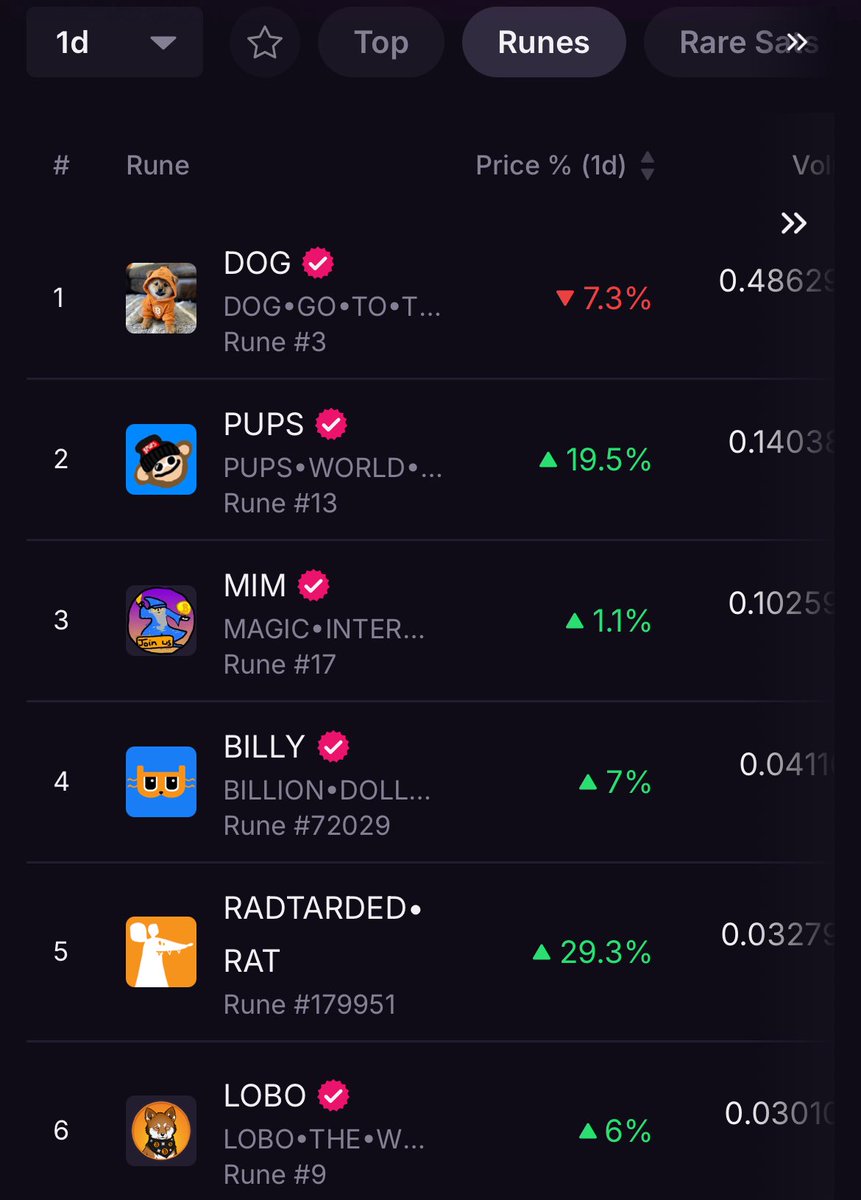This screenshot has width=861, height=1200.
Task: Click the verified badge next to PUPS
Action: [331, 424]
